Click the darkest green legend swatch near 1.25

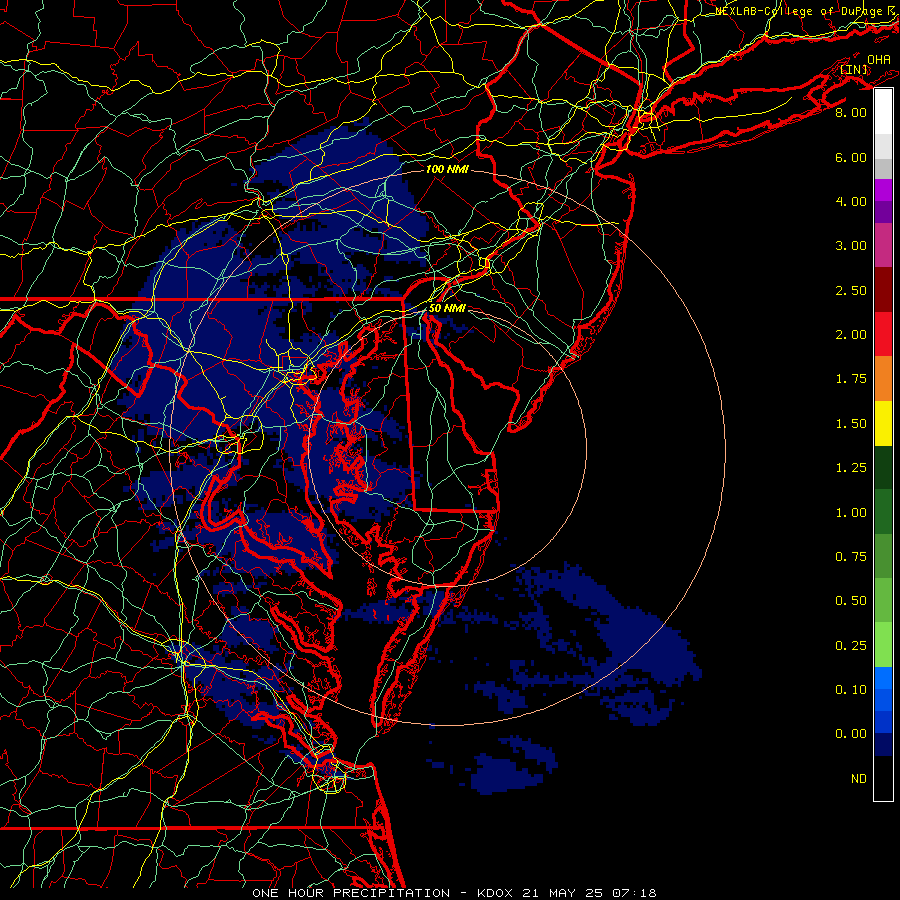point(883,468)
